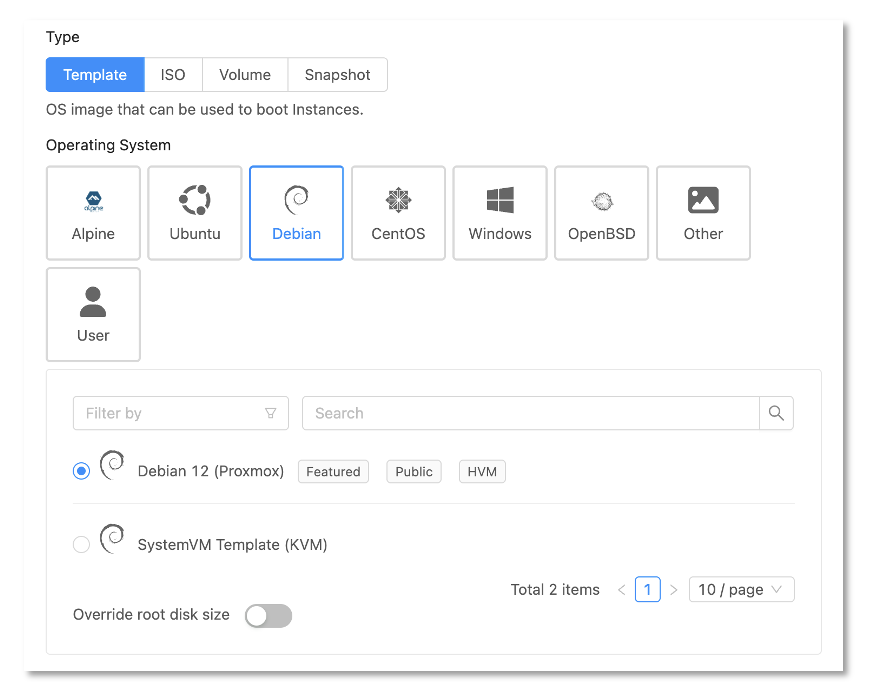Screen dimensions: 870x682
Task: Open the Volume tab
Action: 244,74
